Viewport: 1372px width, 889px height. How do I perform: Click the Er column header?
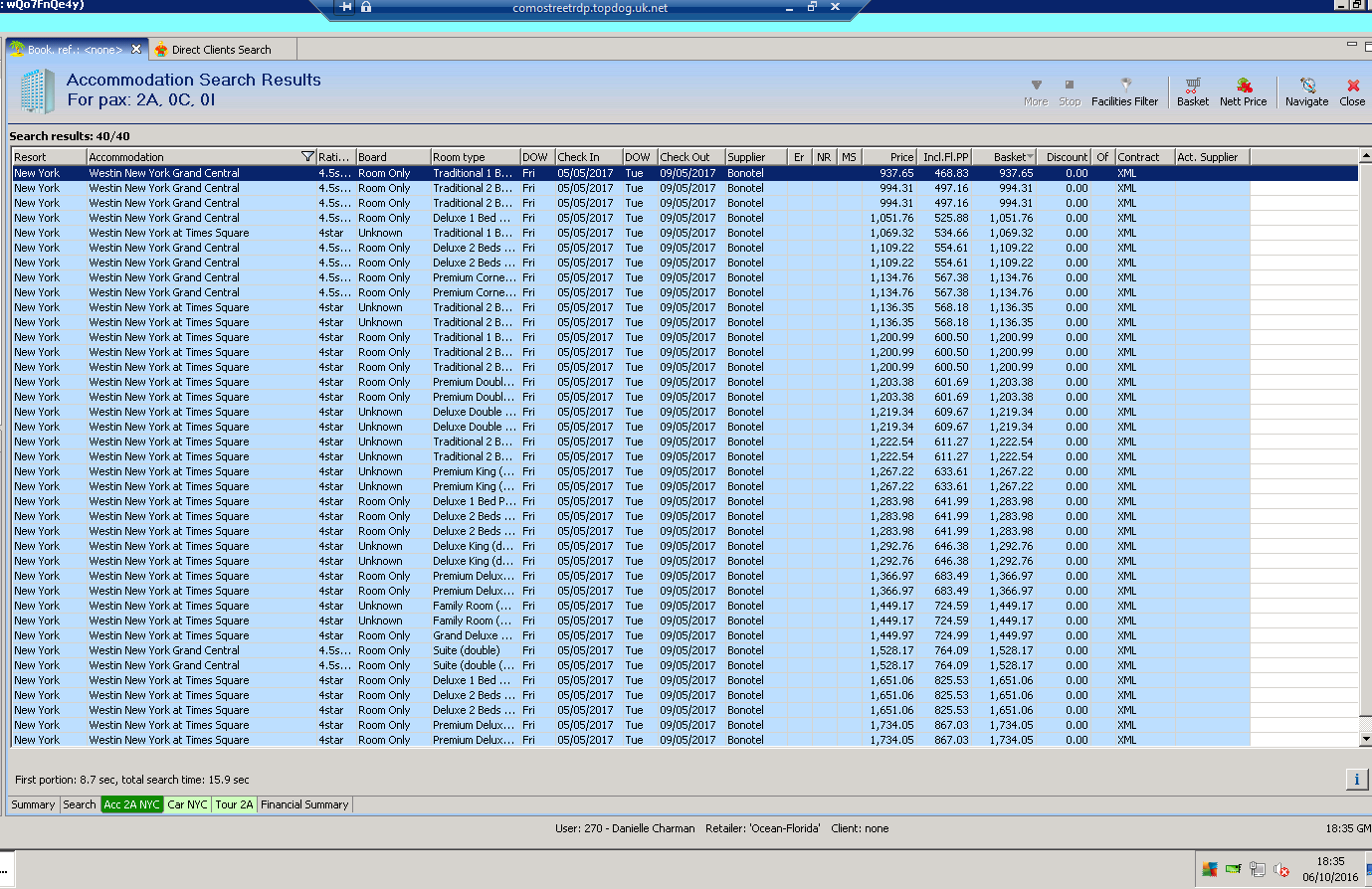pyautogui.click(x=799, y=157)
